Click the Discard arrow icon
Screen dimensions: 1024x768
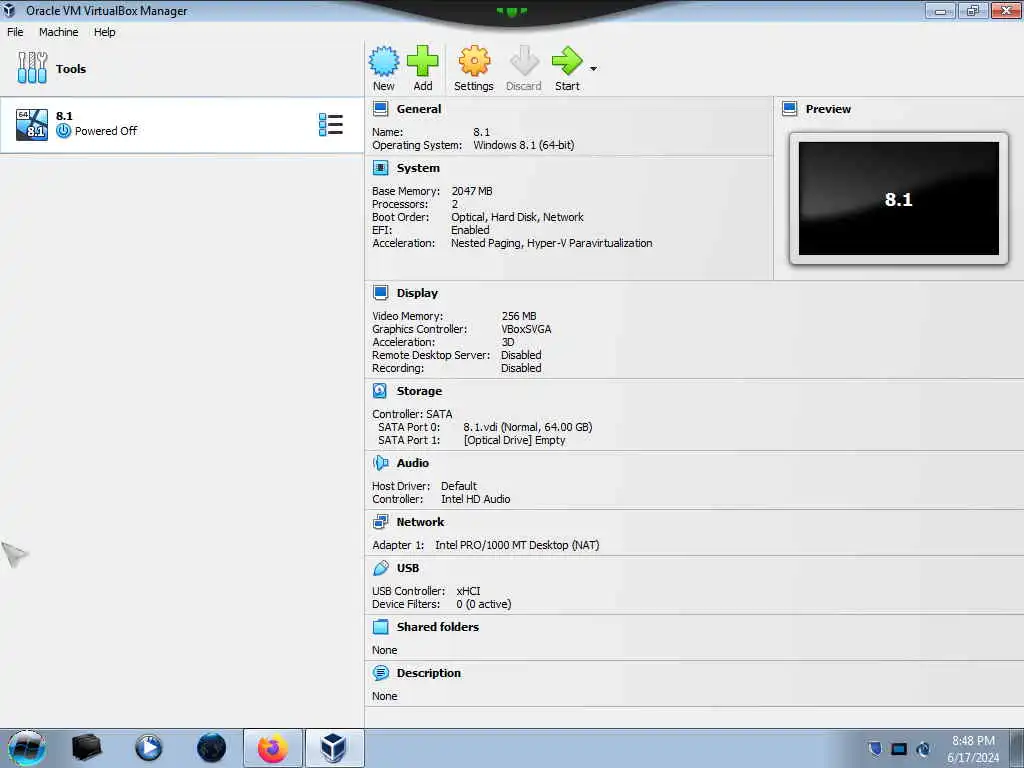point(524,61)
